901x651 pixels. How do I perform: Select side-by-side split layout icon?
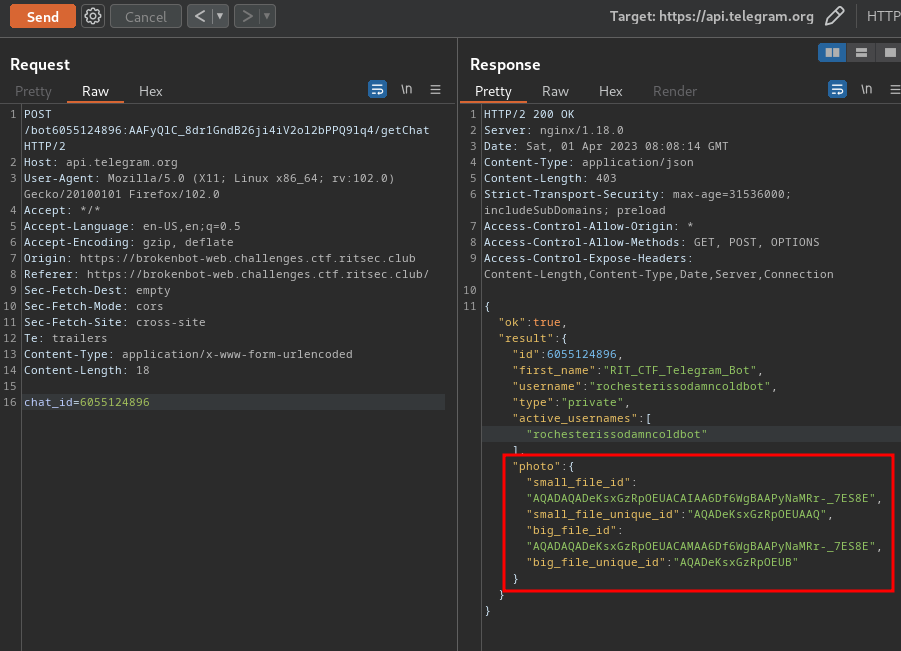click(x=832, y=53)
